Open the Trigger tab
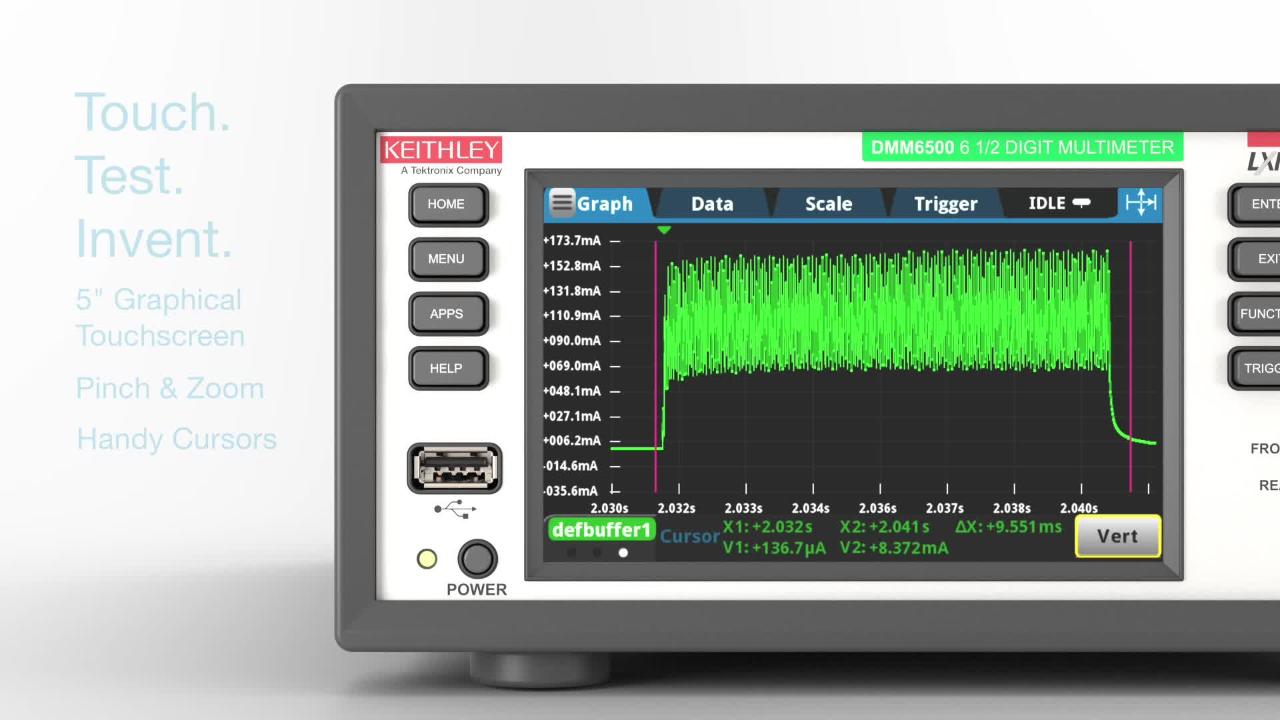Viewport: 1280px width, 720px height. pos(944,203)
